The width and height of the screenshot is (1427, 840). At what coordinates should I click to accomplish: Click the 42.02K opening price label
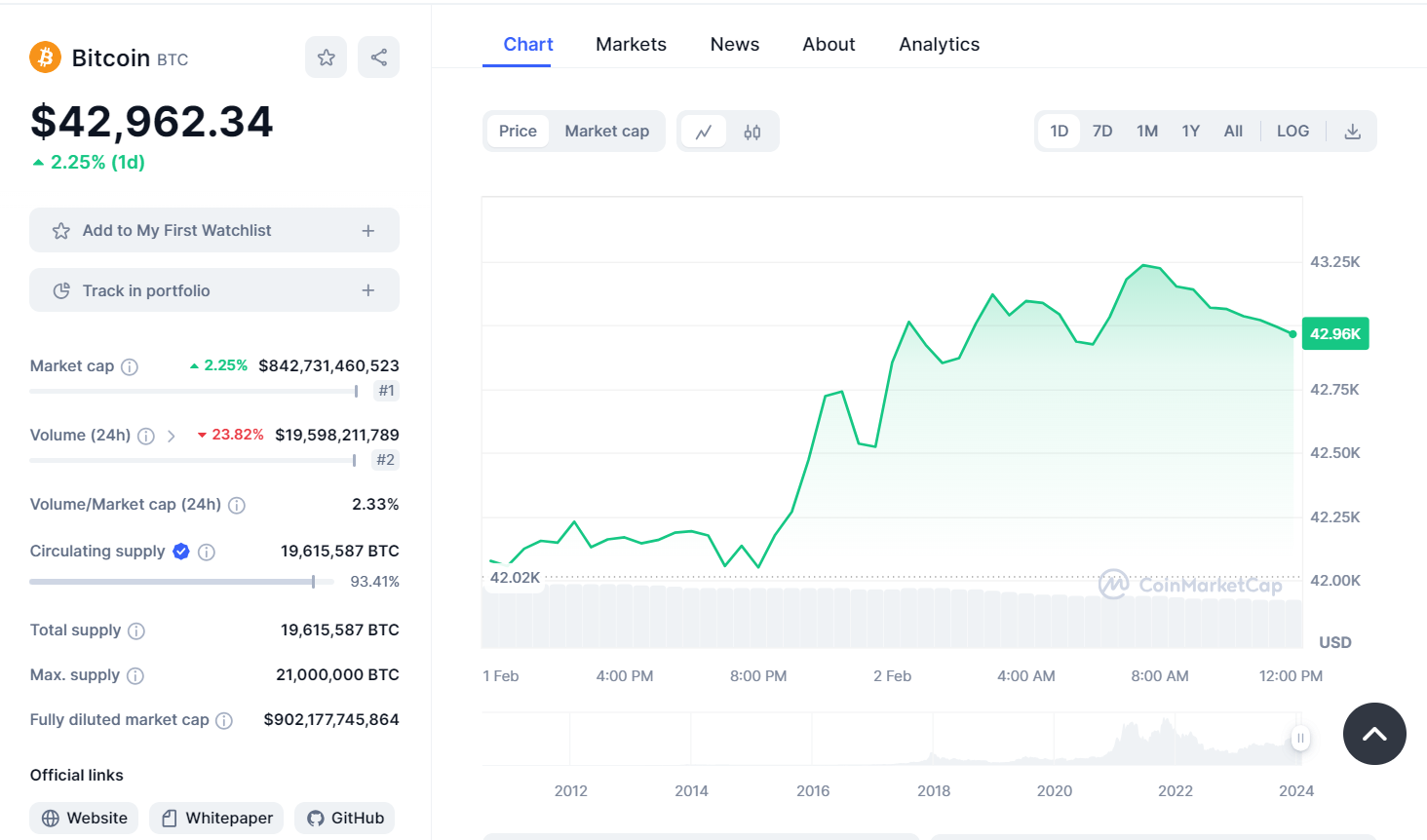[515, 578]
